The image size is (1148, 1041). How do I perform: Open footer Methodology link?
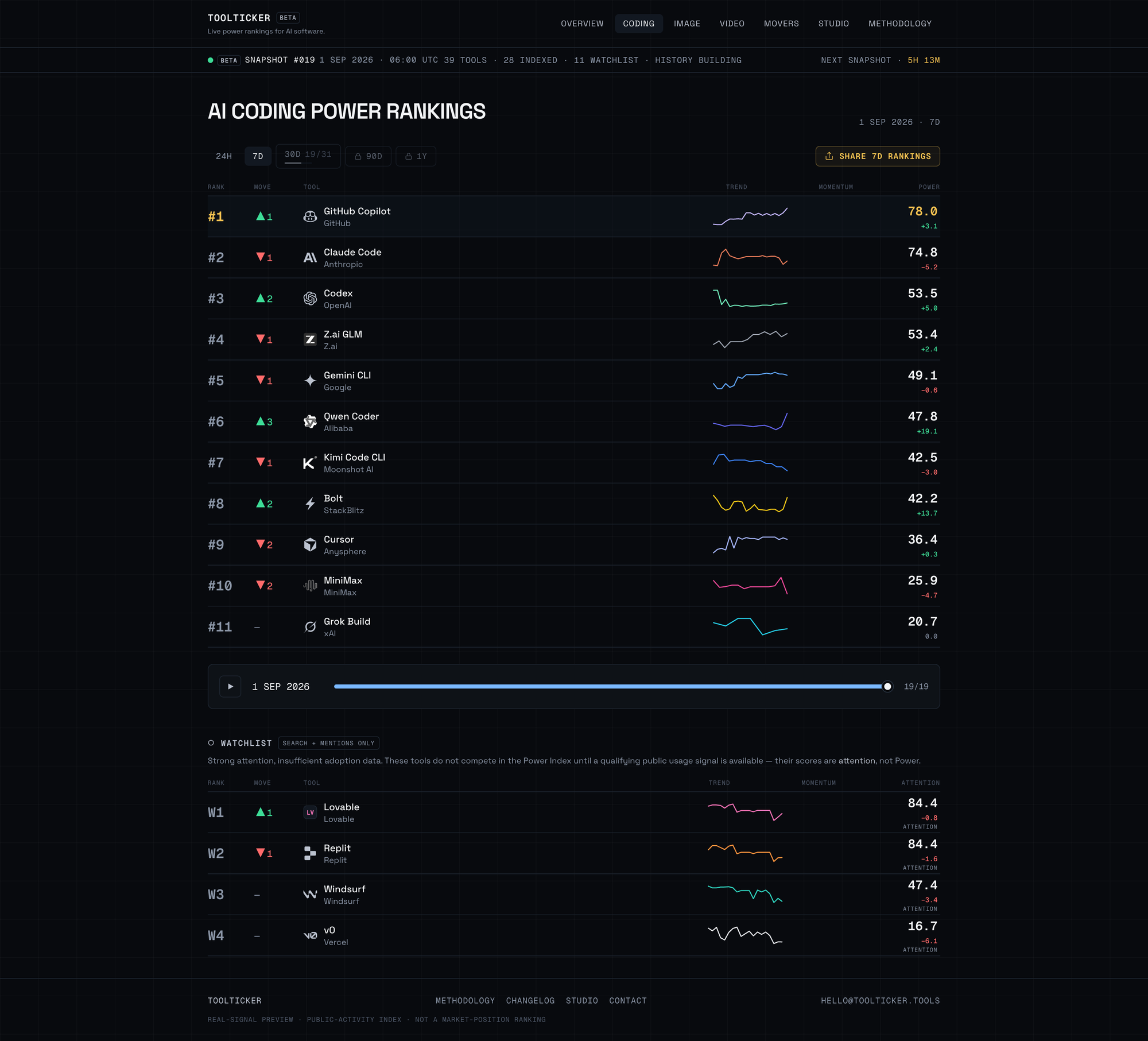click(465, 1000)
